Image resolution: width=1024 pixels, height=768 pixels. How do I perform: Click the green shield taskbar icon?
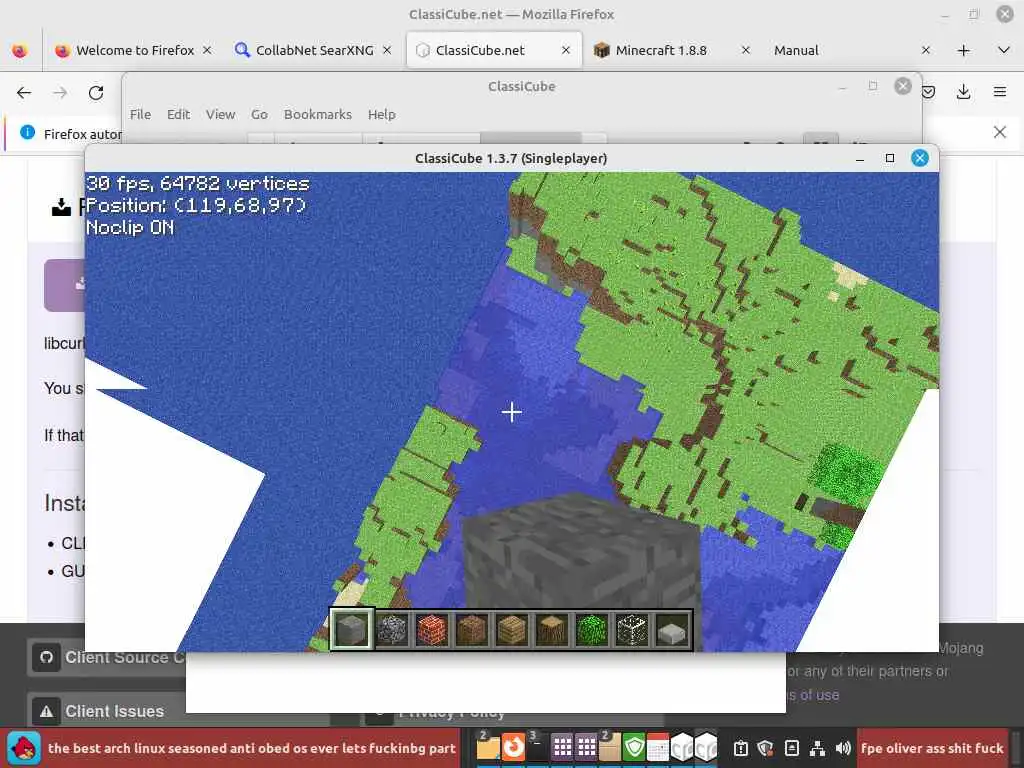click(633, 747)
